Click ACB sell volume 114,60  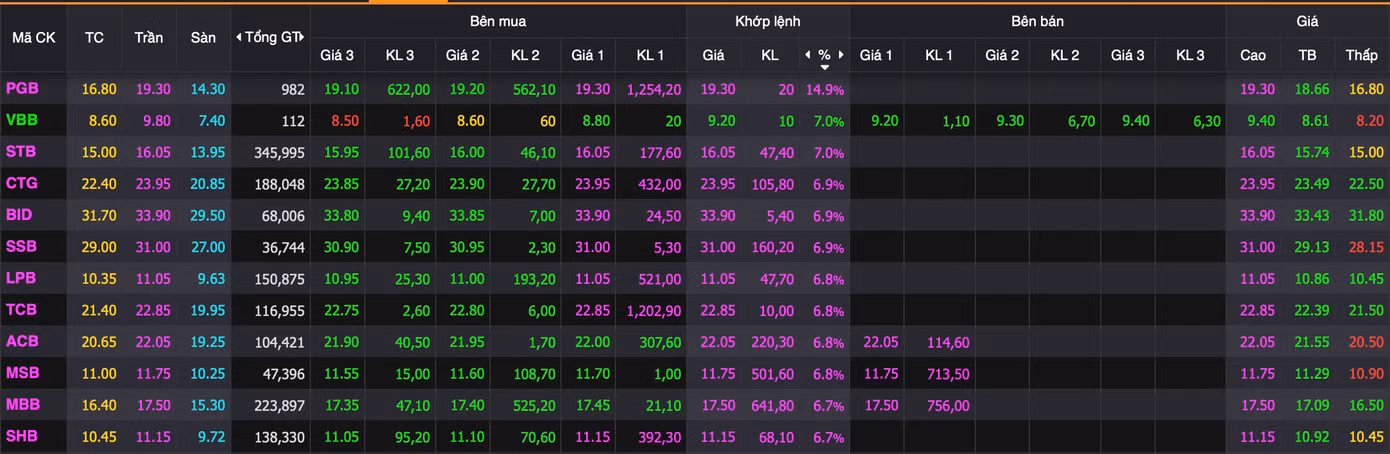tap(947, 343)
